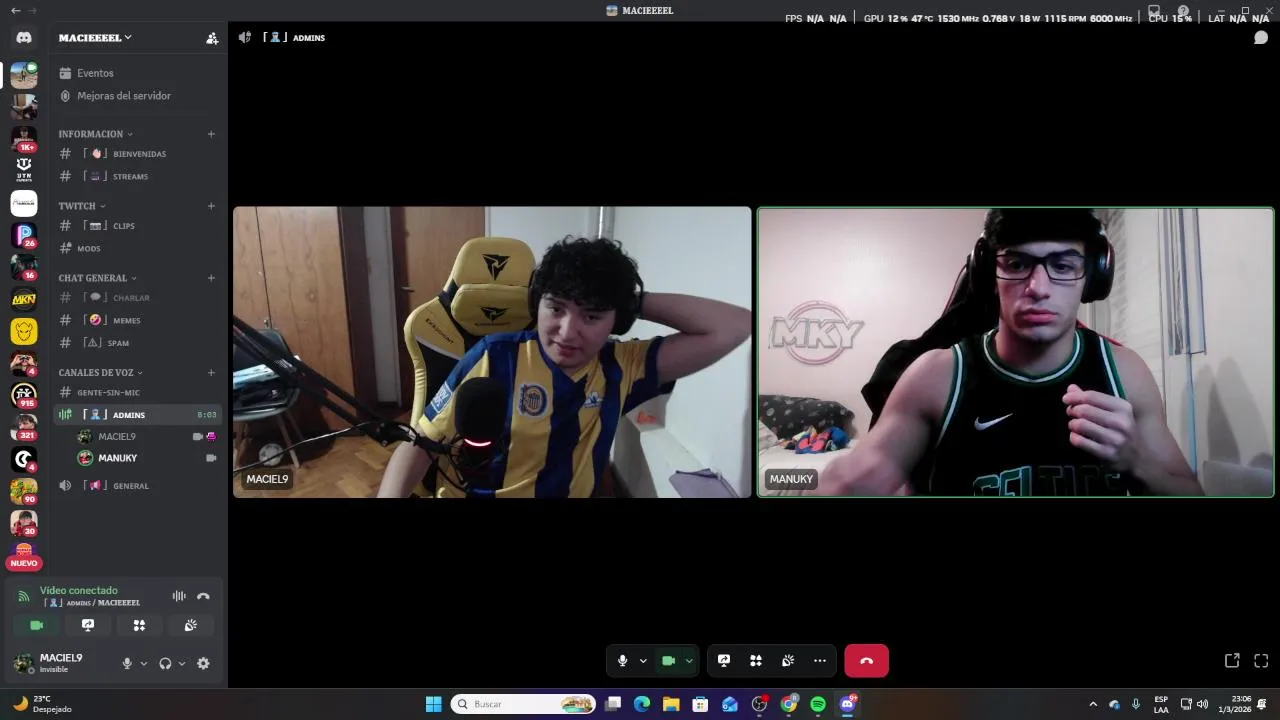Pop out the call window
Image resolution: width=1280 pixels, height=720 pixels.
[x=1232, y=660]
